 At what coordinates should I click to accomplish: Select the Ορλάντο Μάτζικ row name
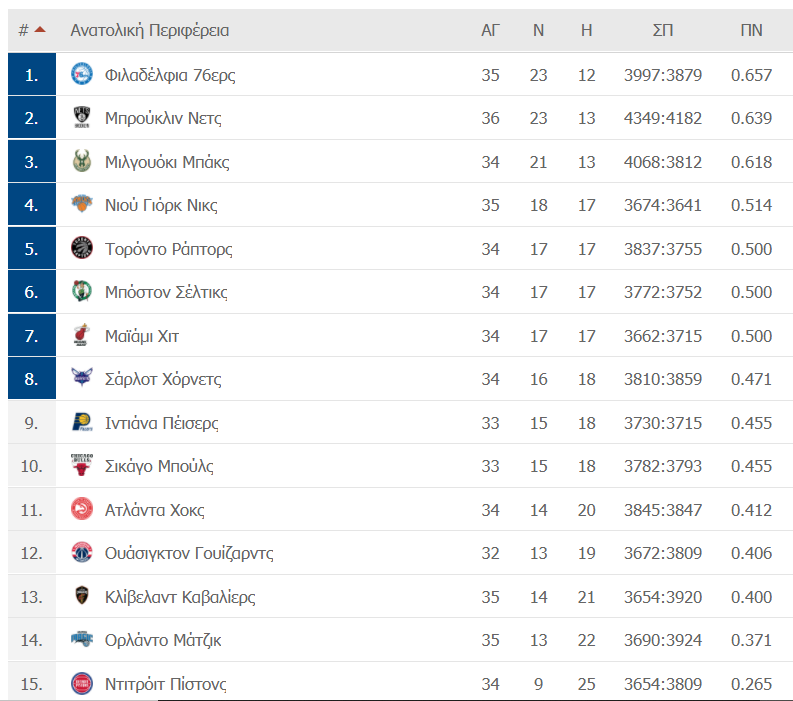[163, 640]
